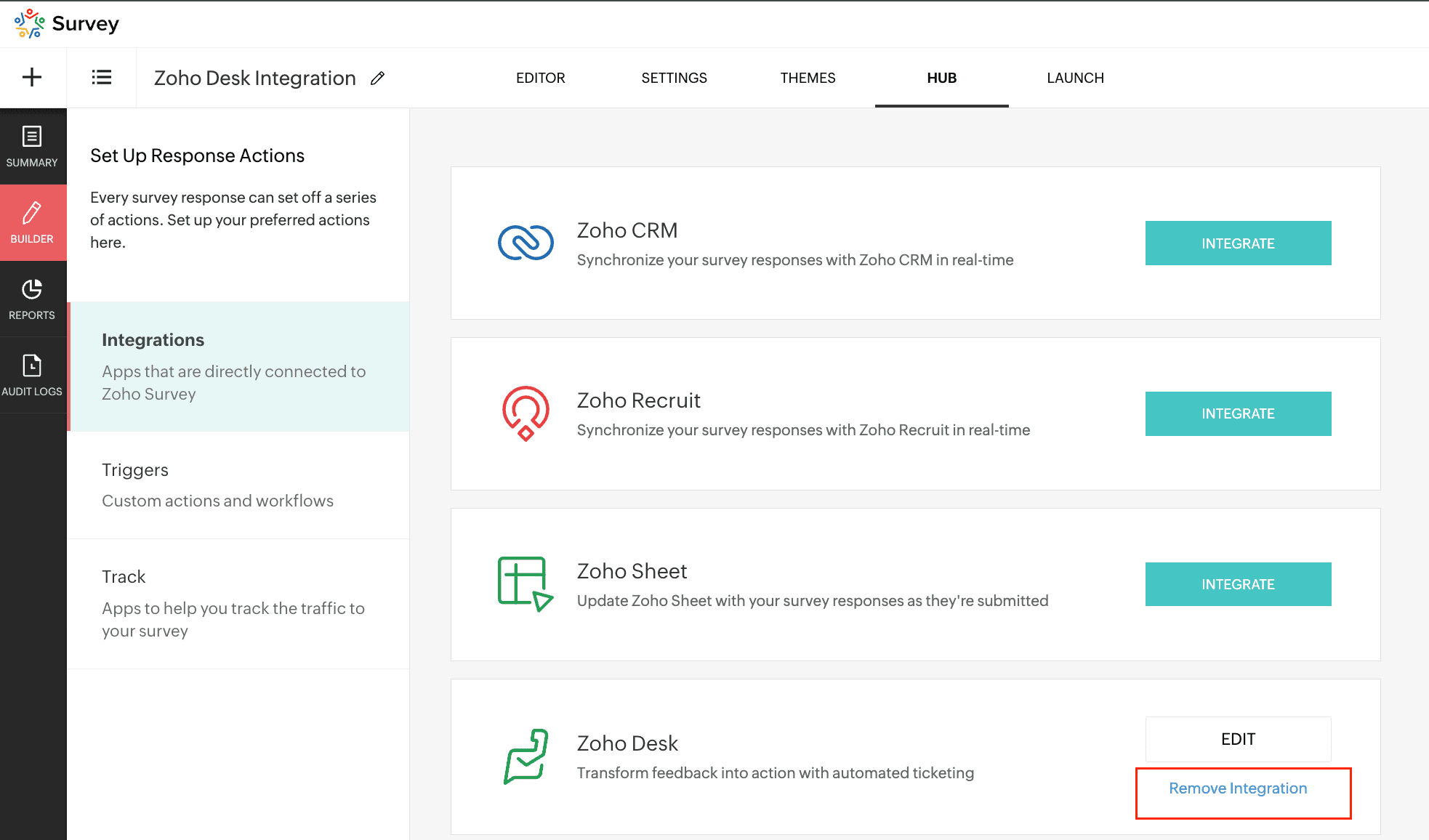Screen dimensions: 1429x840
Task: Switch to the Editor tab
Action: pyautogui.click(x=540, y=78)
